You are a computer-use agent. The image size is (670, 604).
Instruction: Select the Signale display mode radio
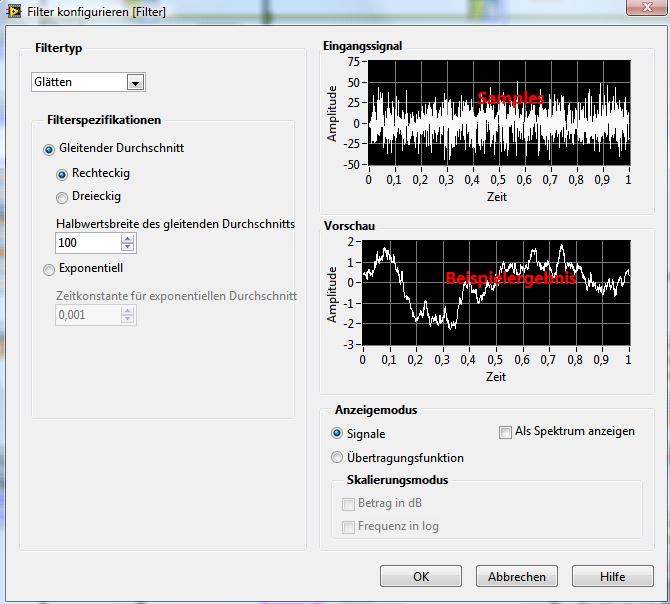(337, 433)
